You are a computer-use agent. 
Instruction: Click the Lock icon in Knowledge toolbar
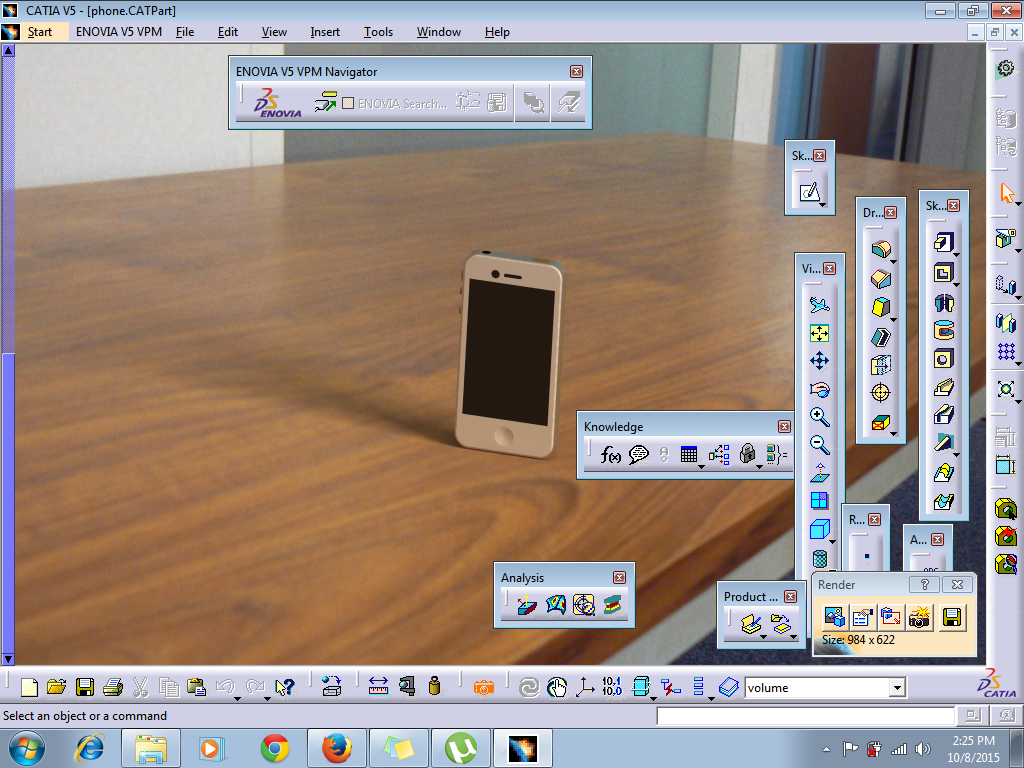pos(747,454)
